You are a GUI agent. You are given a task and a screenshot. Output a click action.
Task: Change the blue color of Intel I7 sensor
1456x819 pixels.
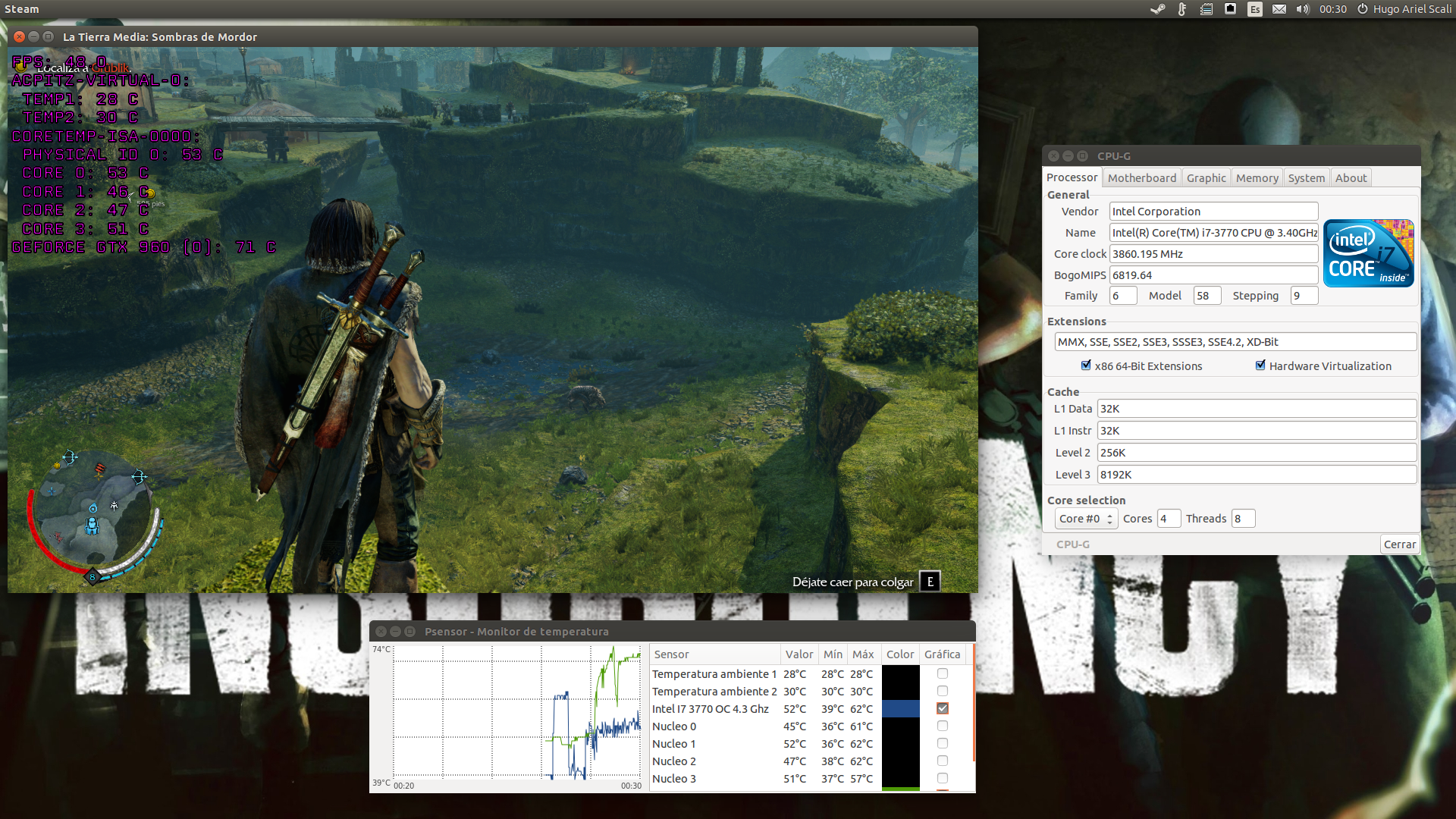[x=901, y=708]
